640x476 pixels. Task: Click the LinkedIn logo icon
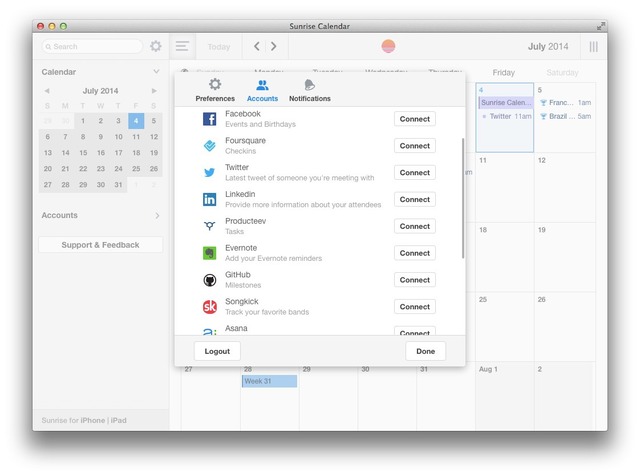pyautogui.click(x=209, y=199)
